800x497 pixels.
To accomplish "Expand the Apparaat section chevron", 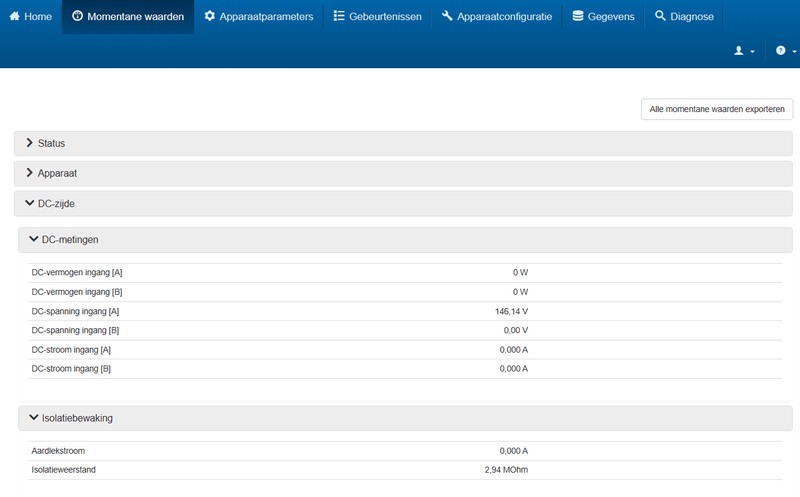I will (x=30, y=173).
